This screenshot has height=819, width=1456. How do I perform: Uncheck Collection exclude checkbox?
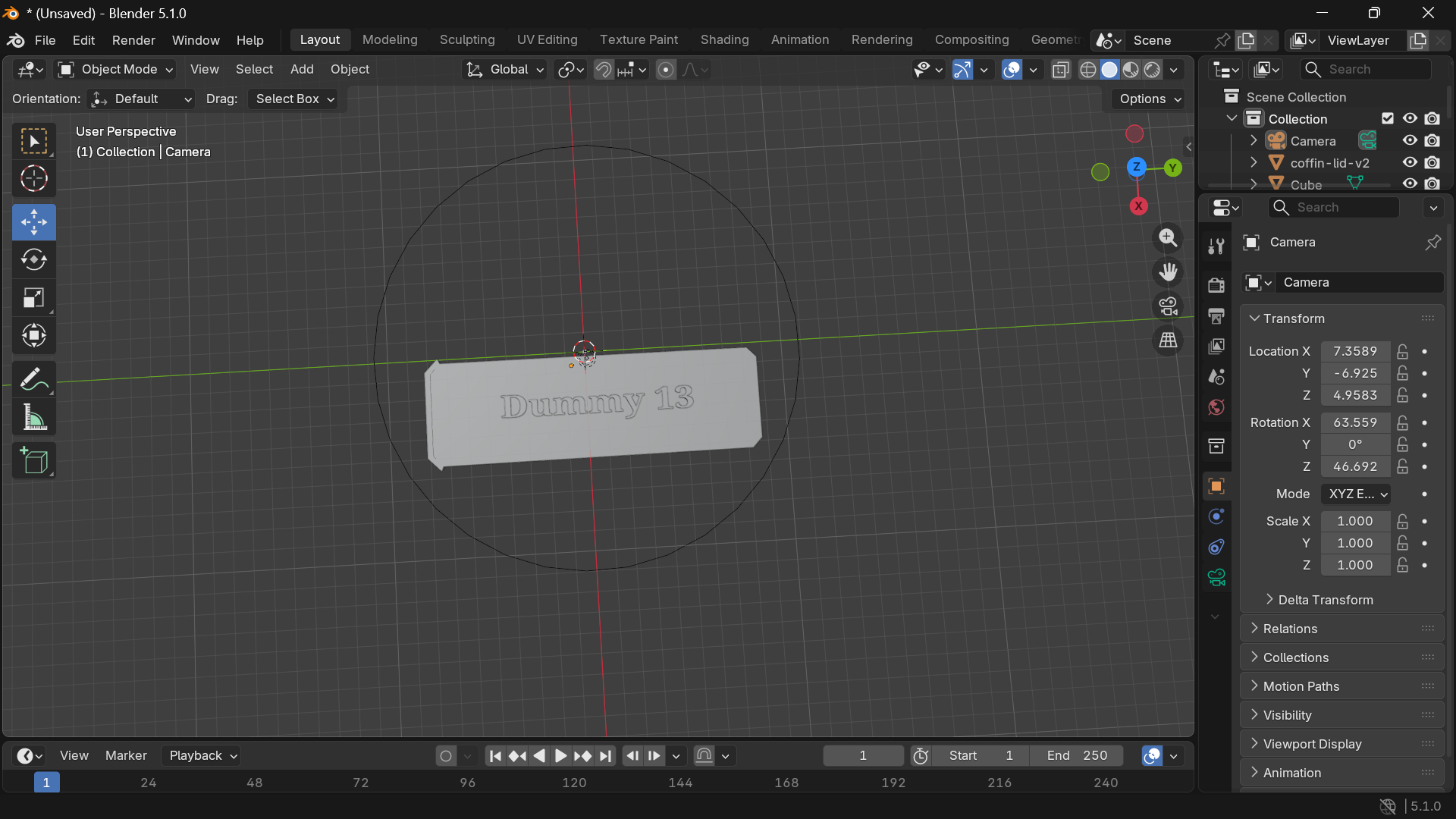pyautogui.click(x=1388, y=119)
